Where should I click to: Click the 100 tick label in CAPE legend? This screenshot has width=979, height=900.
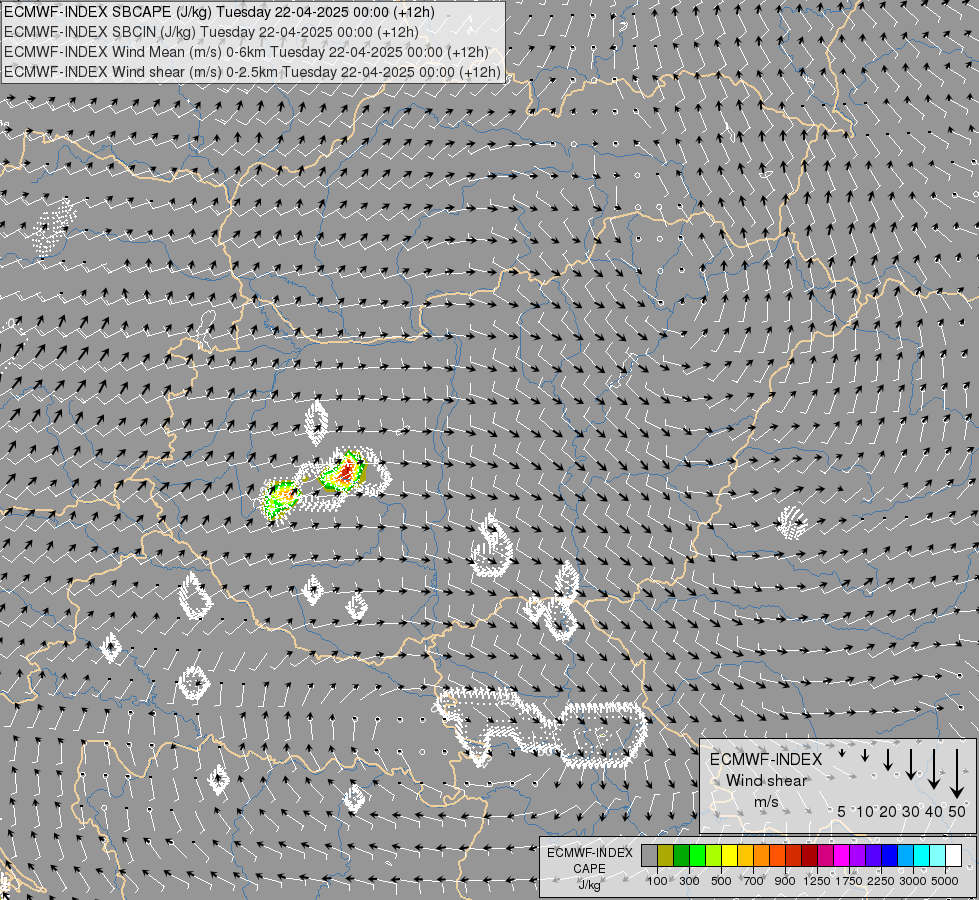click(x=657, y=881)
